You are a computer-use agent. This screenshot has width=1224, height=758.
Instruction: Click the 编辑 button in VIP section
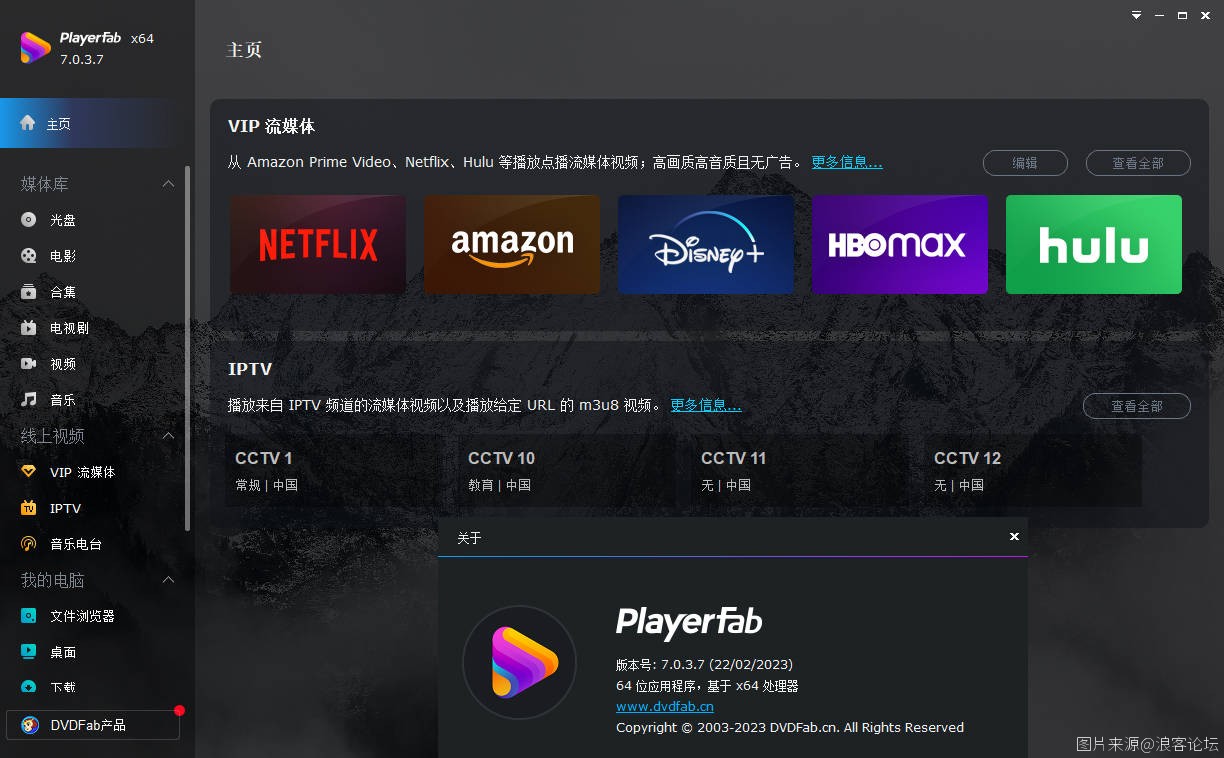1025,163
